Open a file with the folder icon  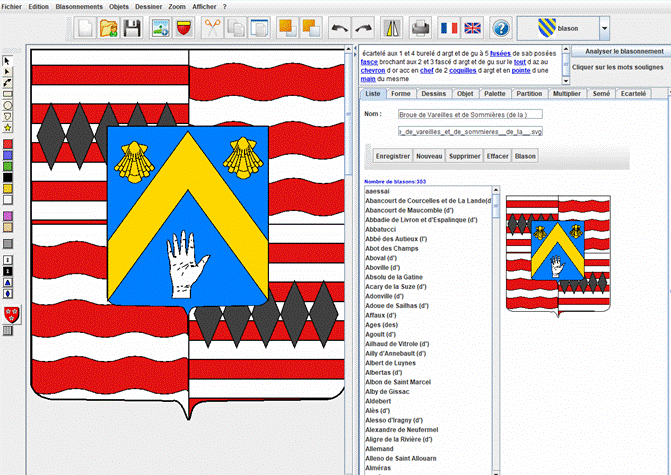pos(110,28)
